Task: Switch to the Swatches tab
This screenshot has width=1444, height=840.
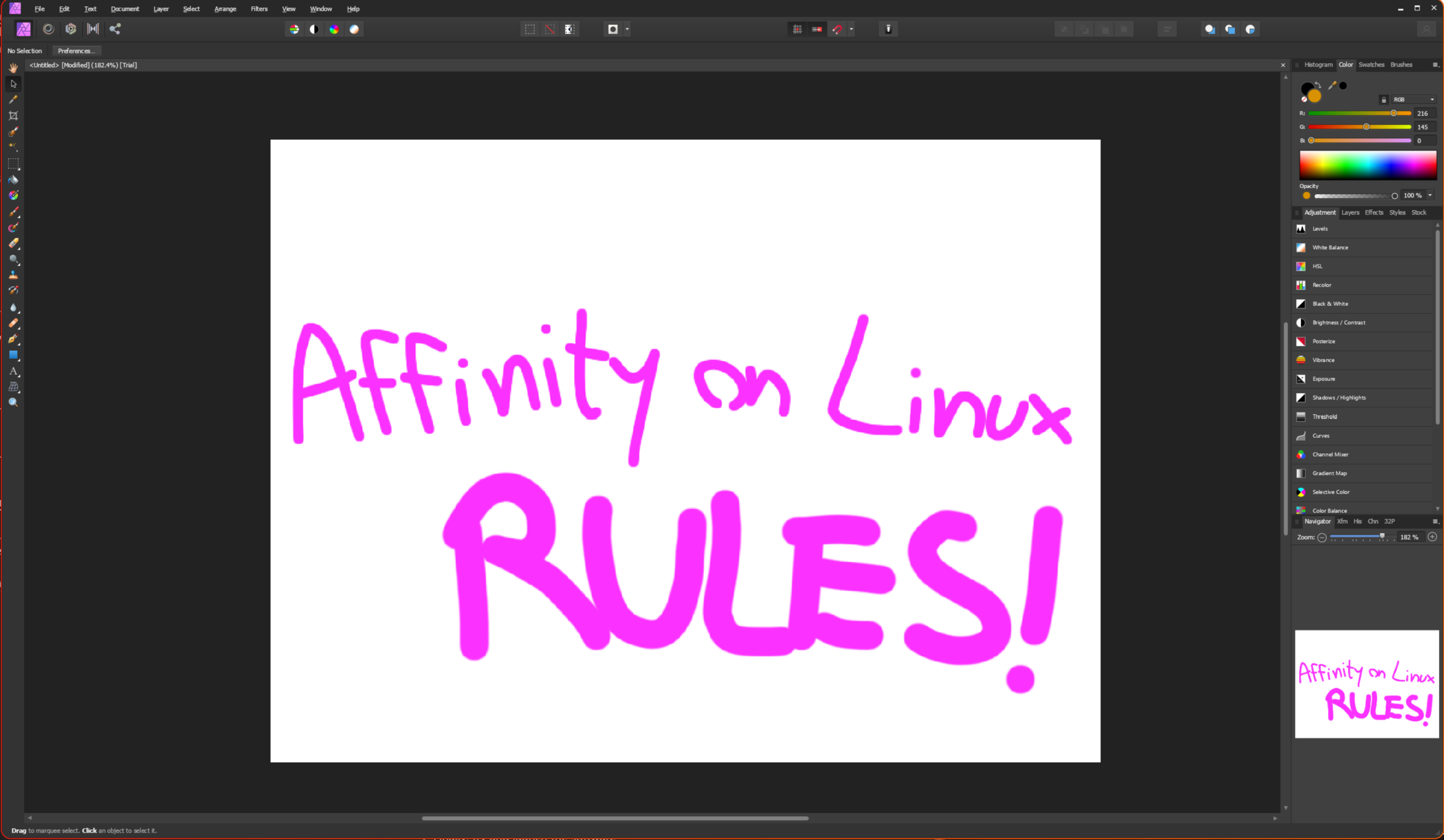Action: coord(1371,65)
